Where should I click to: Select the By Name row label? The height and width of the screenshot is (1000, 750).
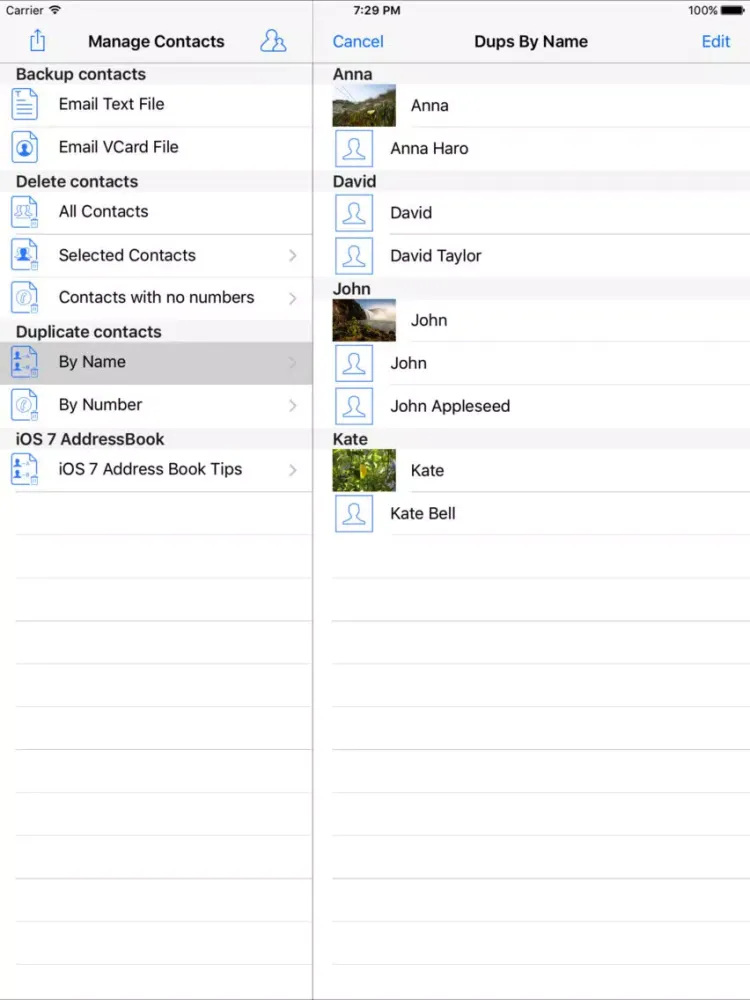[x=92, y=362]
